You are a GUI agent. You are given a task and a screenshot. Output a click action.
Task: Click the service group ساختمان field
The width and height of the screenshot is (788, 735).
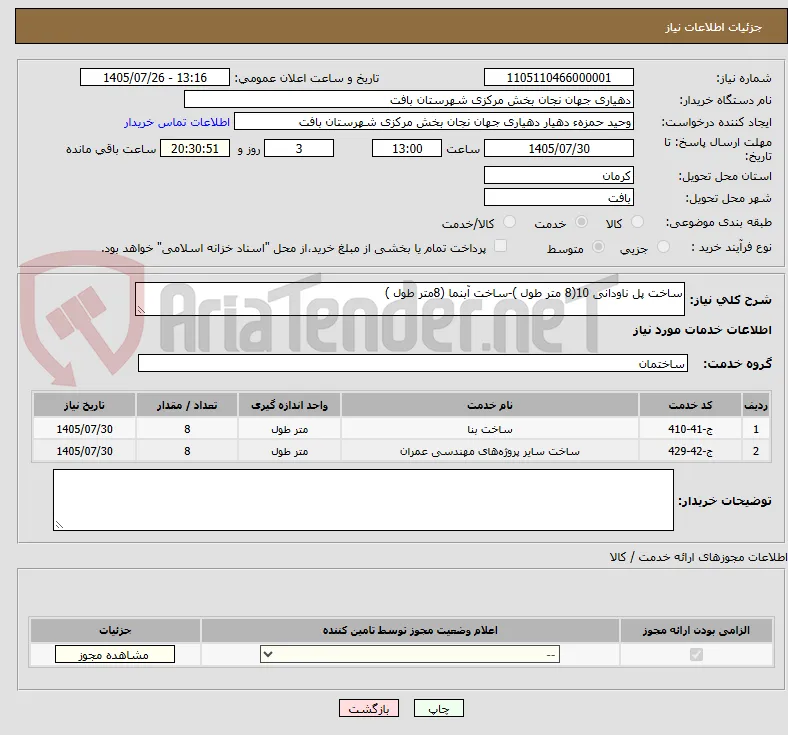(413, 363)
